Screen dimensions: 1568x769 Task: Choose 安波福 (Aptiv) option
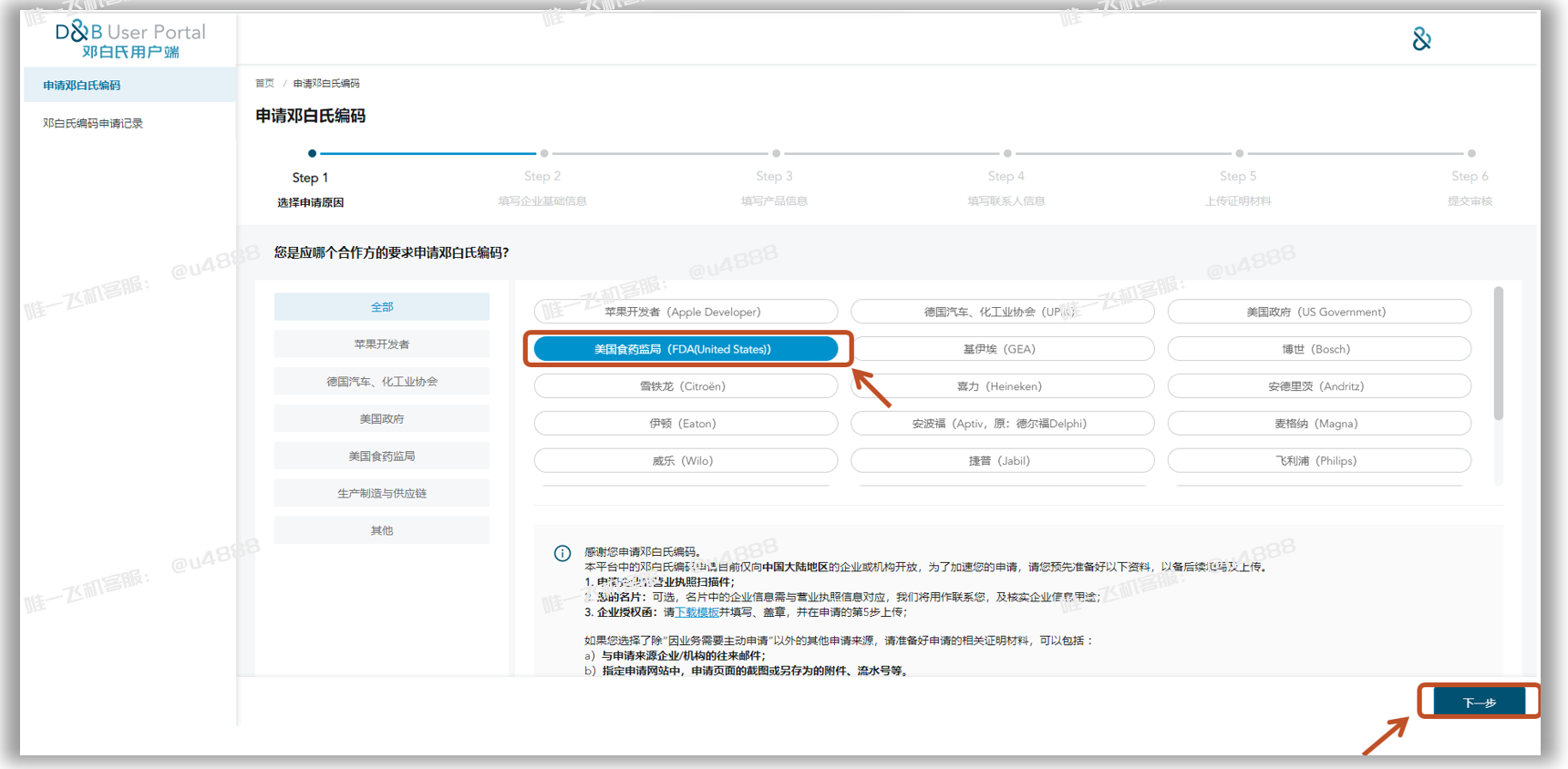click(1003, 424)
